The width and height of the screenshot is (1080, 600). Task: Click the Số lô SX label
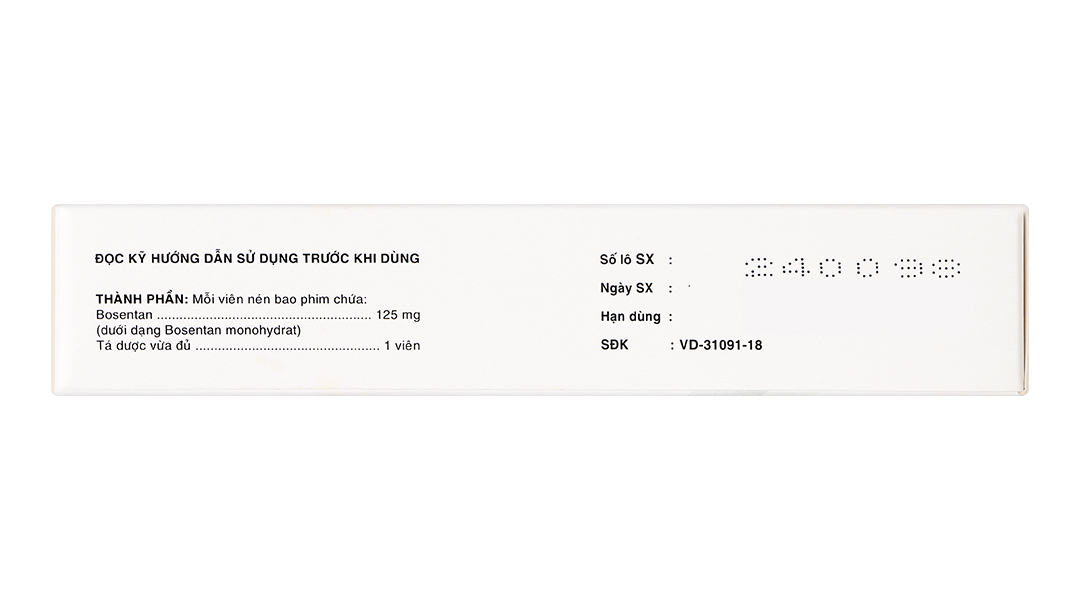626,259
